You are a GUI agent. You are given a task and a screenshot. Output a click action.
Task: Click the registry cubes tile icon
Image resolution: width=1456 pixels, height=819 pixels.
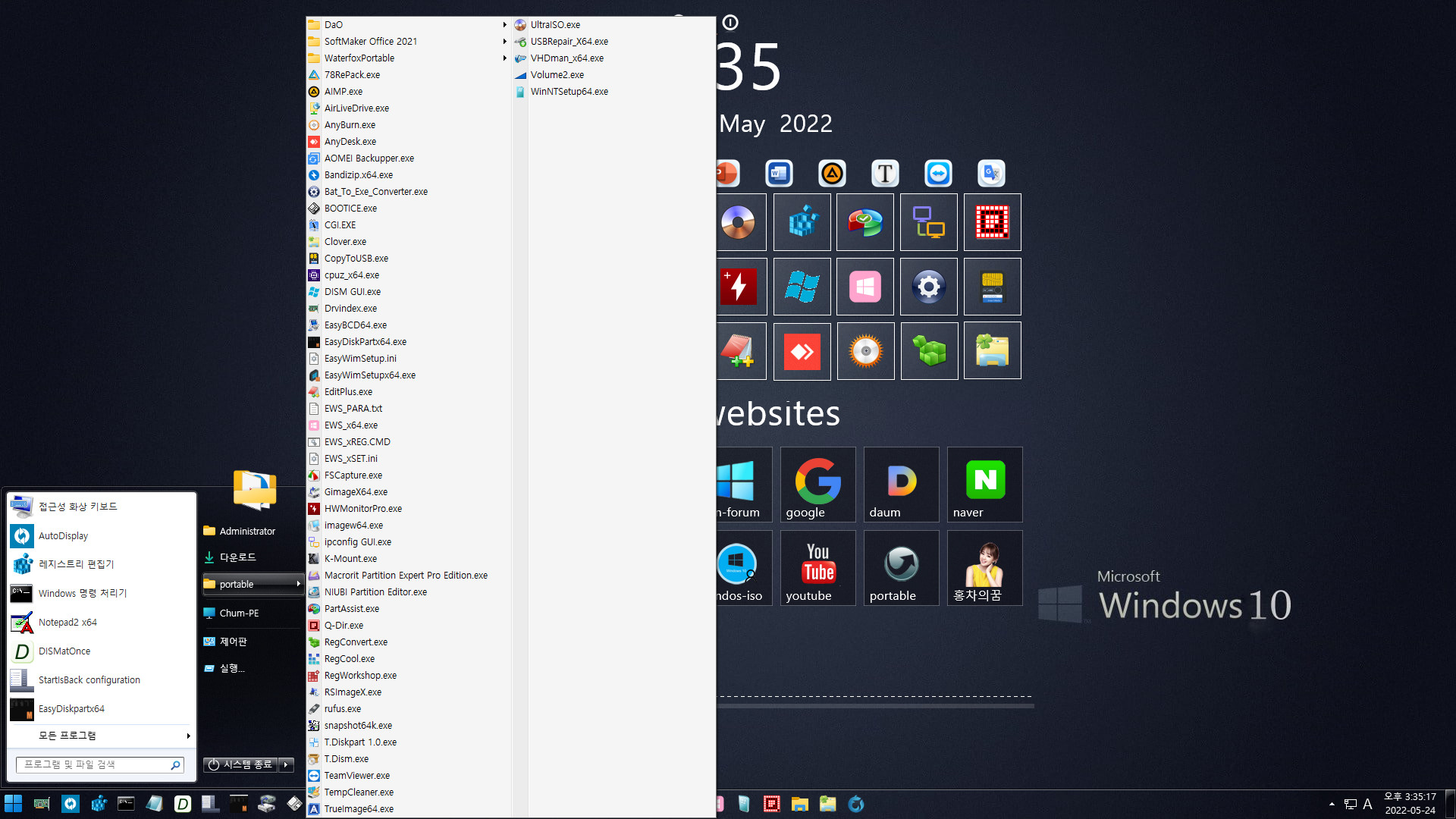tap(802, 222)
